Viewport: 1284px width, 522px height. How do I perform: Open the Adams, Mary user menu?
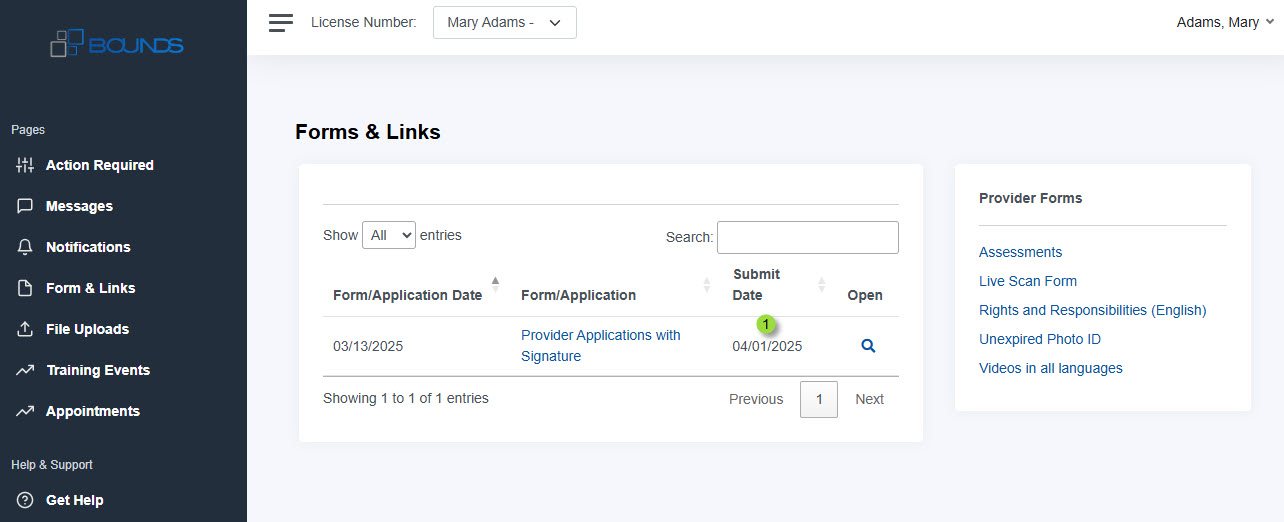tap(1225, 22)
